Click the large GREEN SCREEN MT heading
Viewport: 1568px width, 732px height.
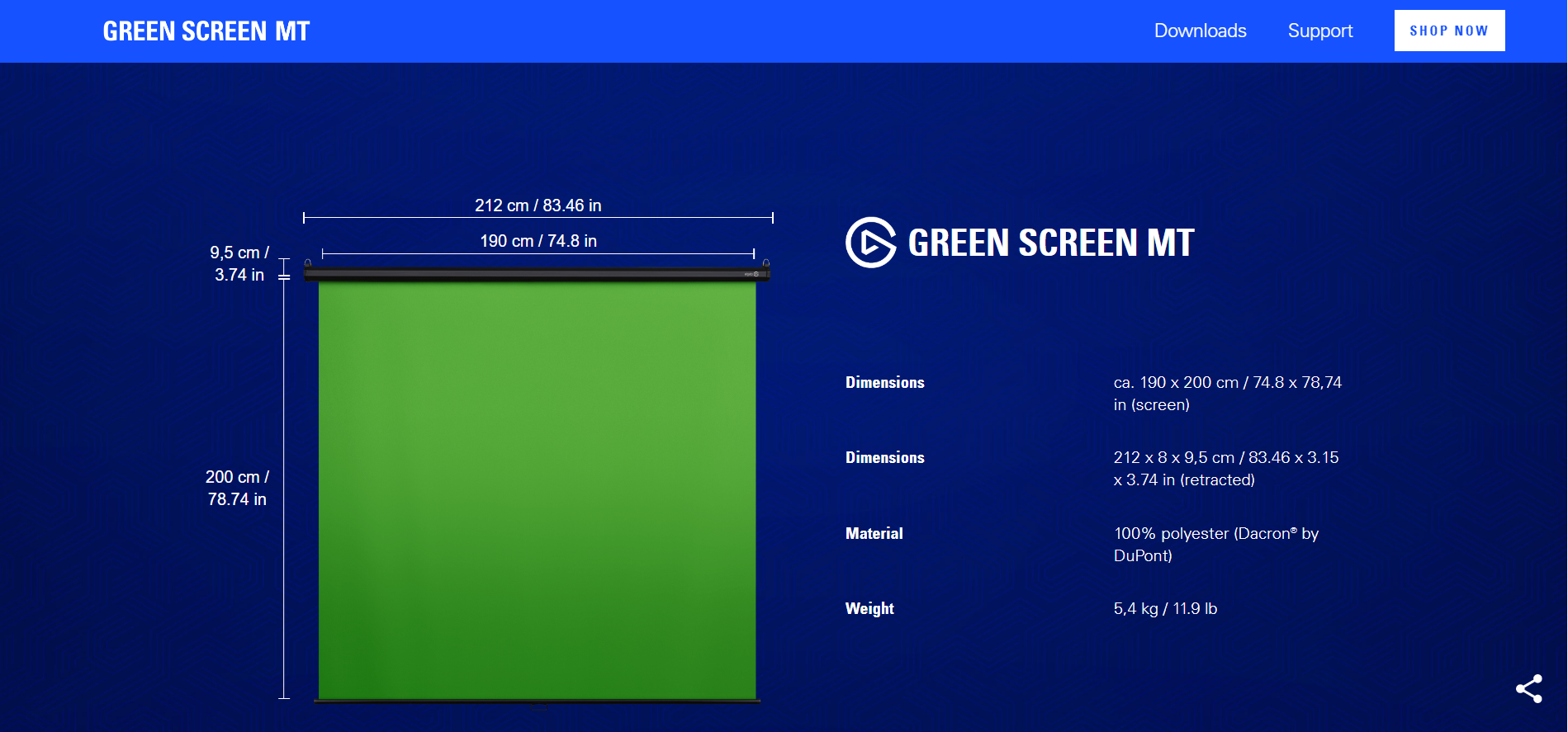coord(1051,243)
